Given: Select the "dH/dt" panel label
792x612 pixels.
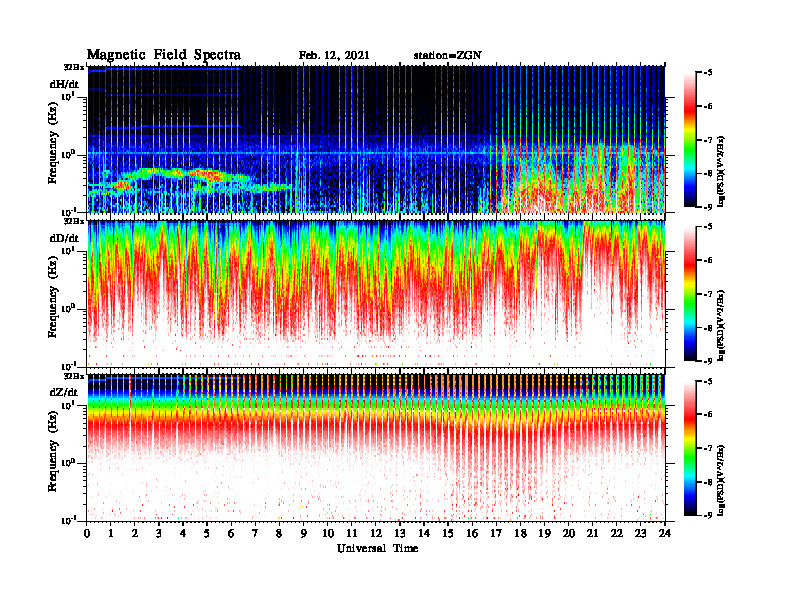Looking at the screenshot, I should (64, 84).
